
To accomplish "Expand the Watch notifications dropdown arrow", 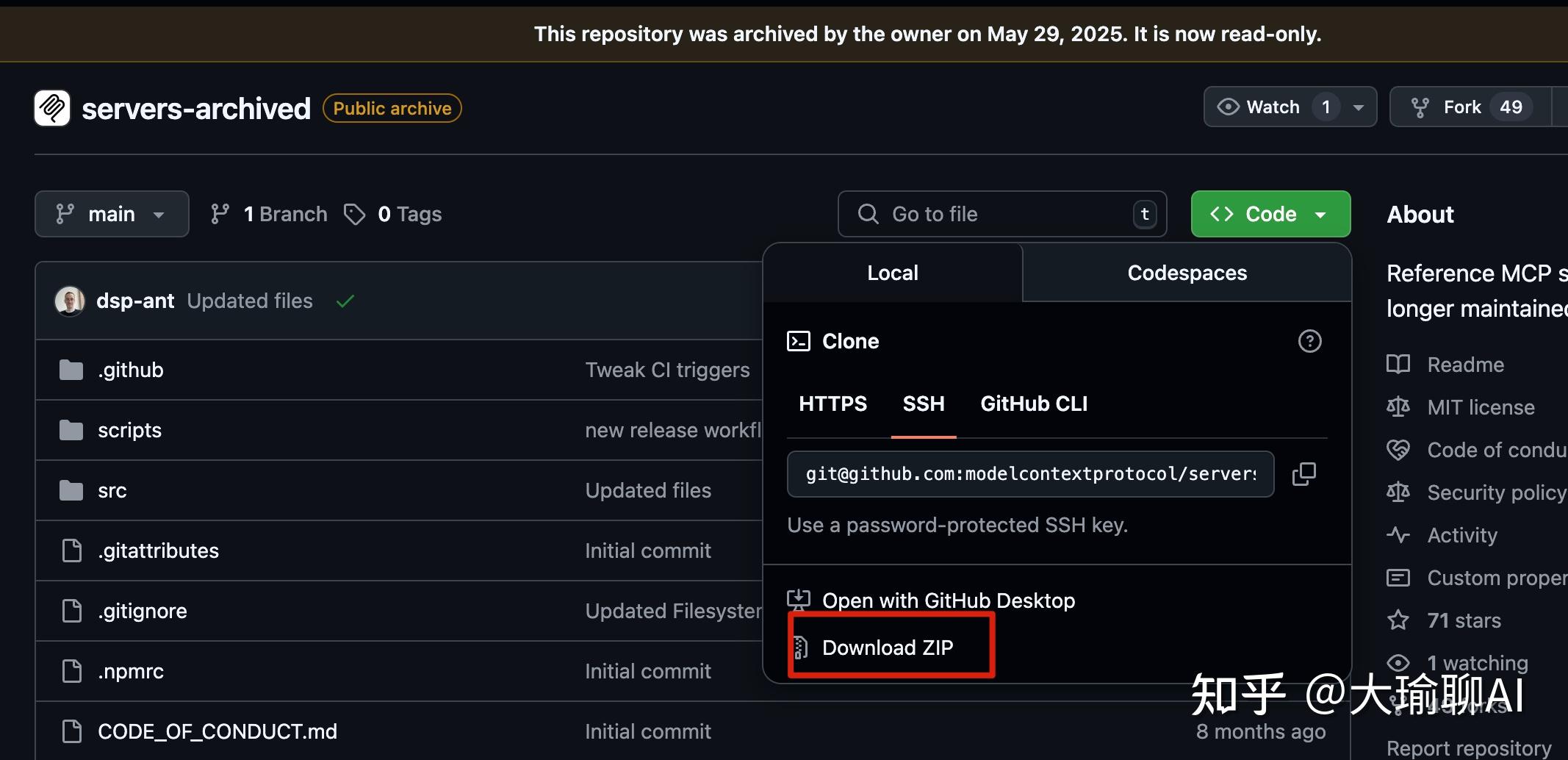I will tap(1359, 107).
